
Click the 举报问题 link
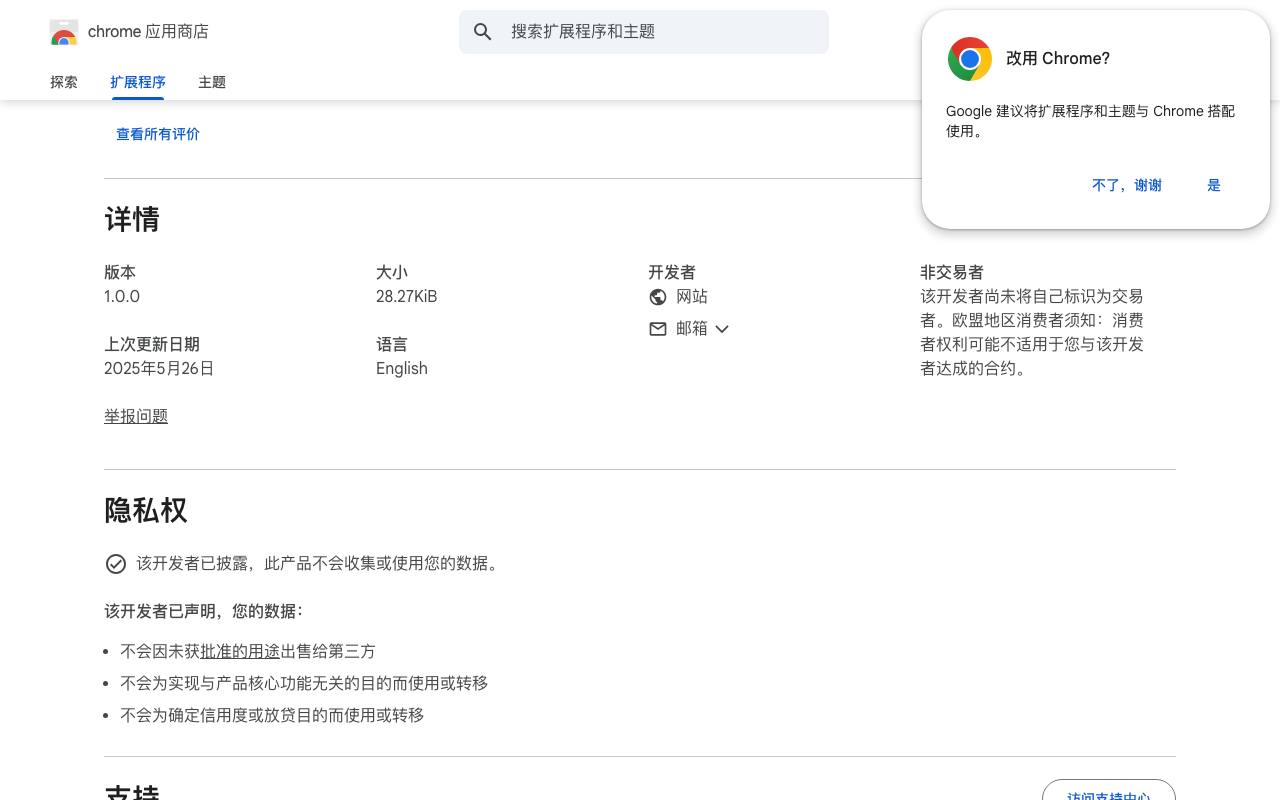coord(136,416)
